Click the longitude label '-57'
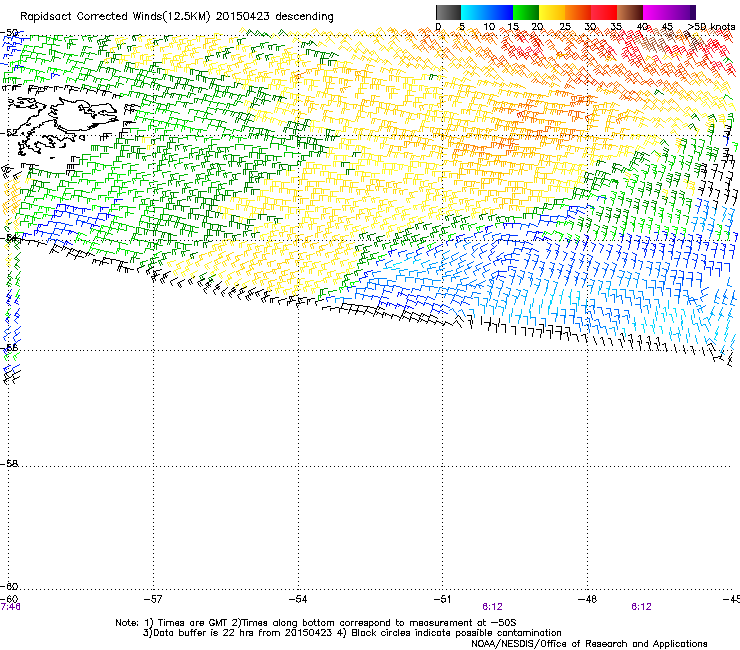This screenshot has height=650, width=740. 153,599
